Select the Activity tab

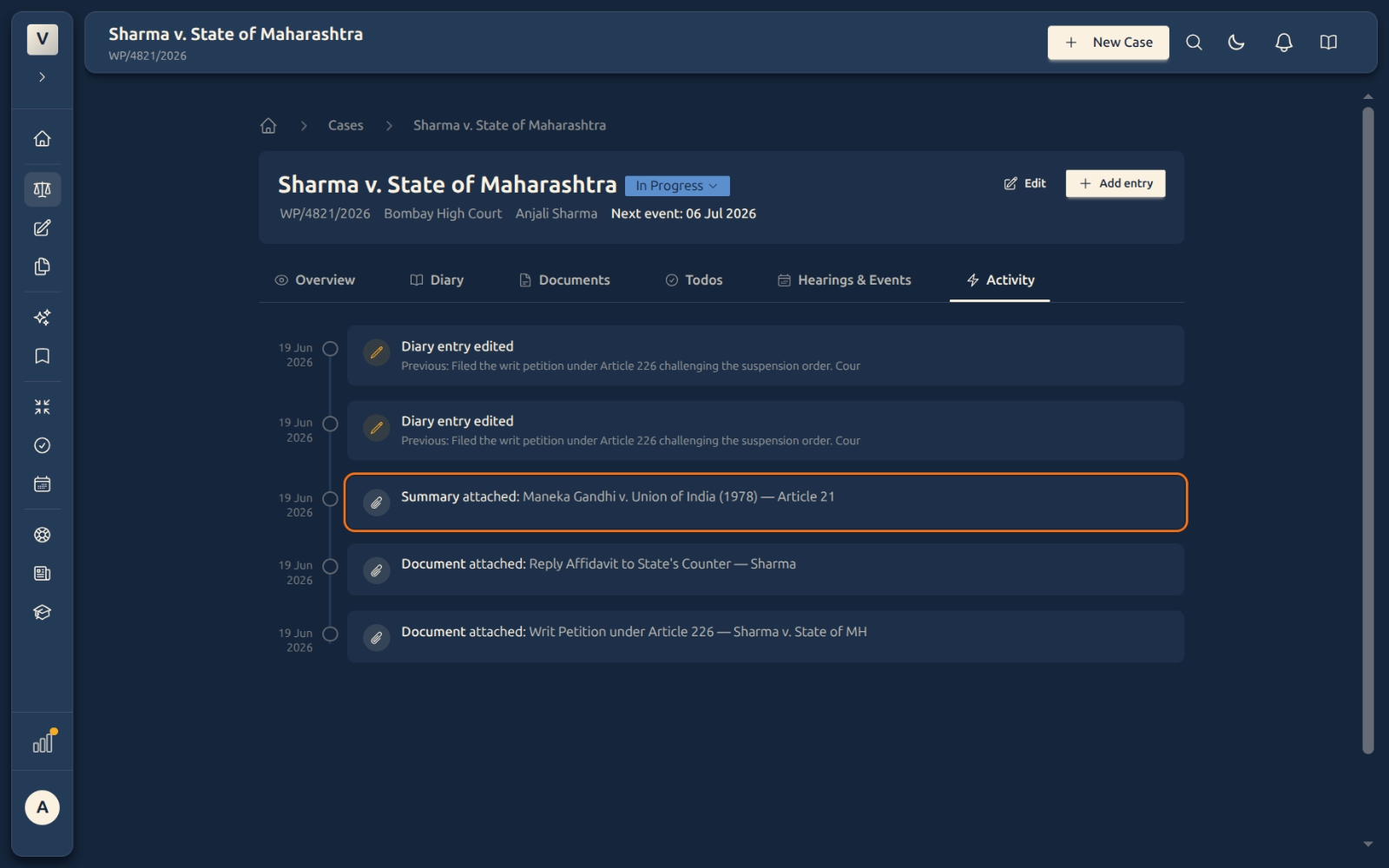[x=1000, y=280]
